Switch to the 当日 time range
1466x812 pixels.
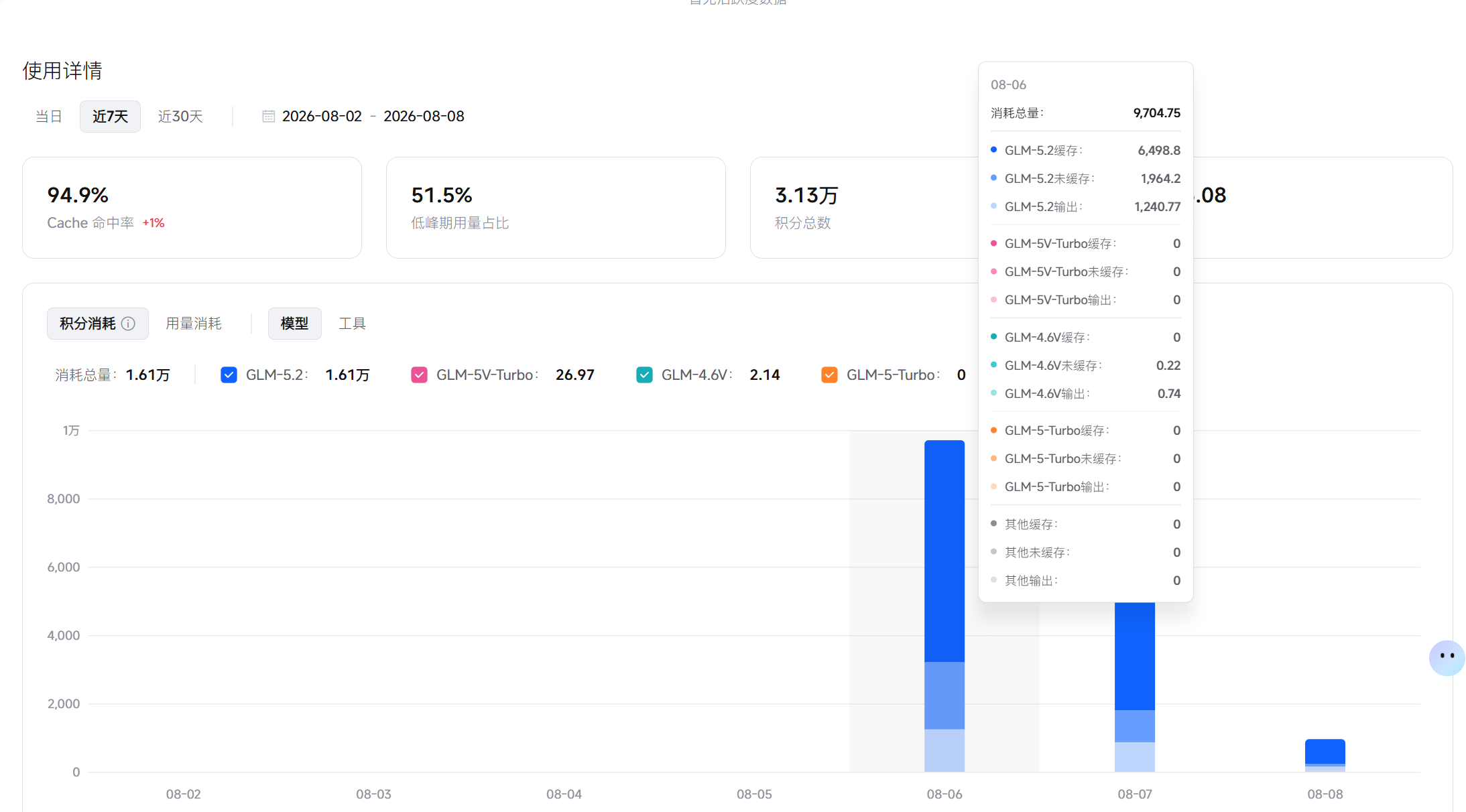click(48, 117)
